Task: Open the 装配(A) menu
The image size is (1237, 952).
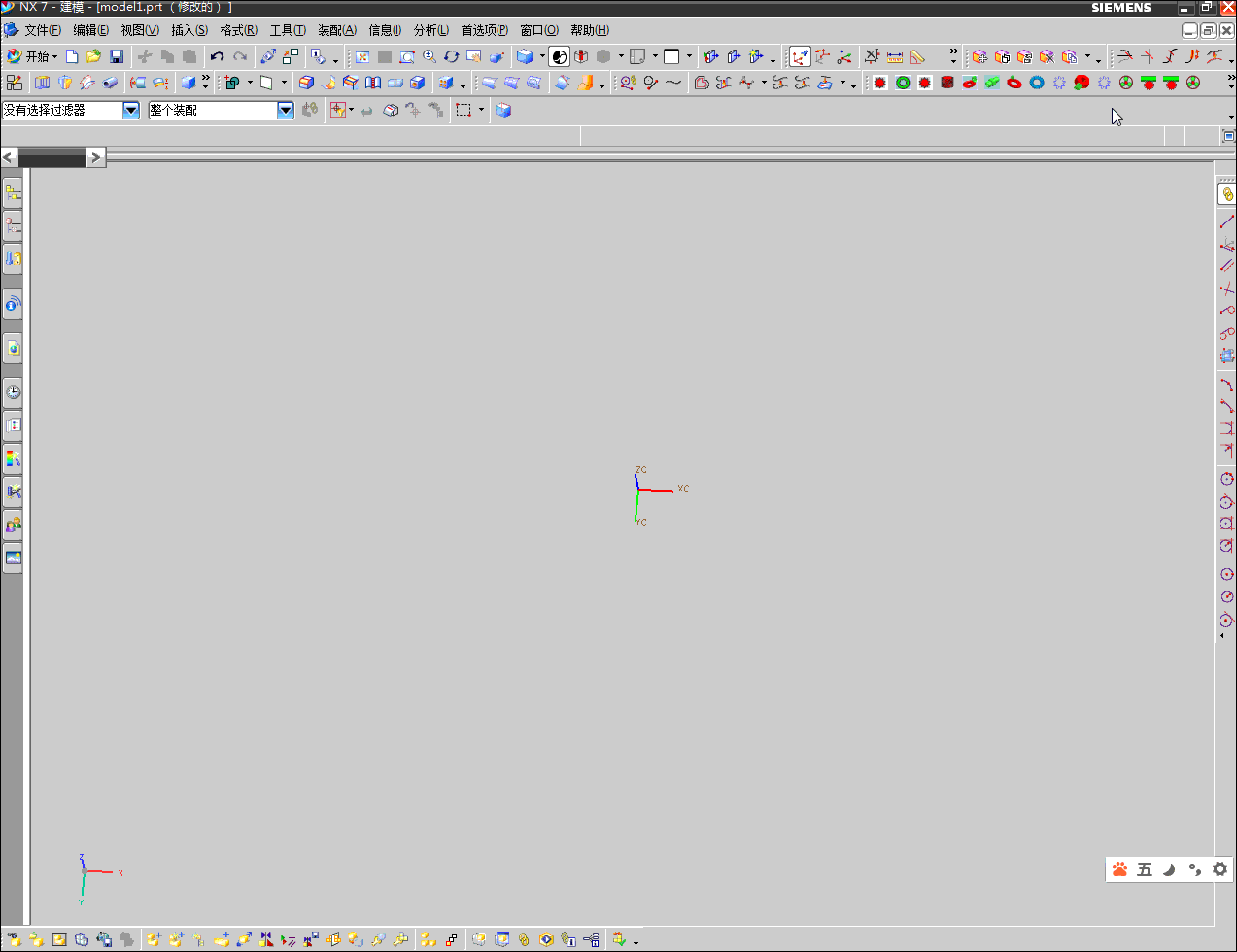Action: pyautogui.click(x=337, y=30)
